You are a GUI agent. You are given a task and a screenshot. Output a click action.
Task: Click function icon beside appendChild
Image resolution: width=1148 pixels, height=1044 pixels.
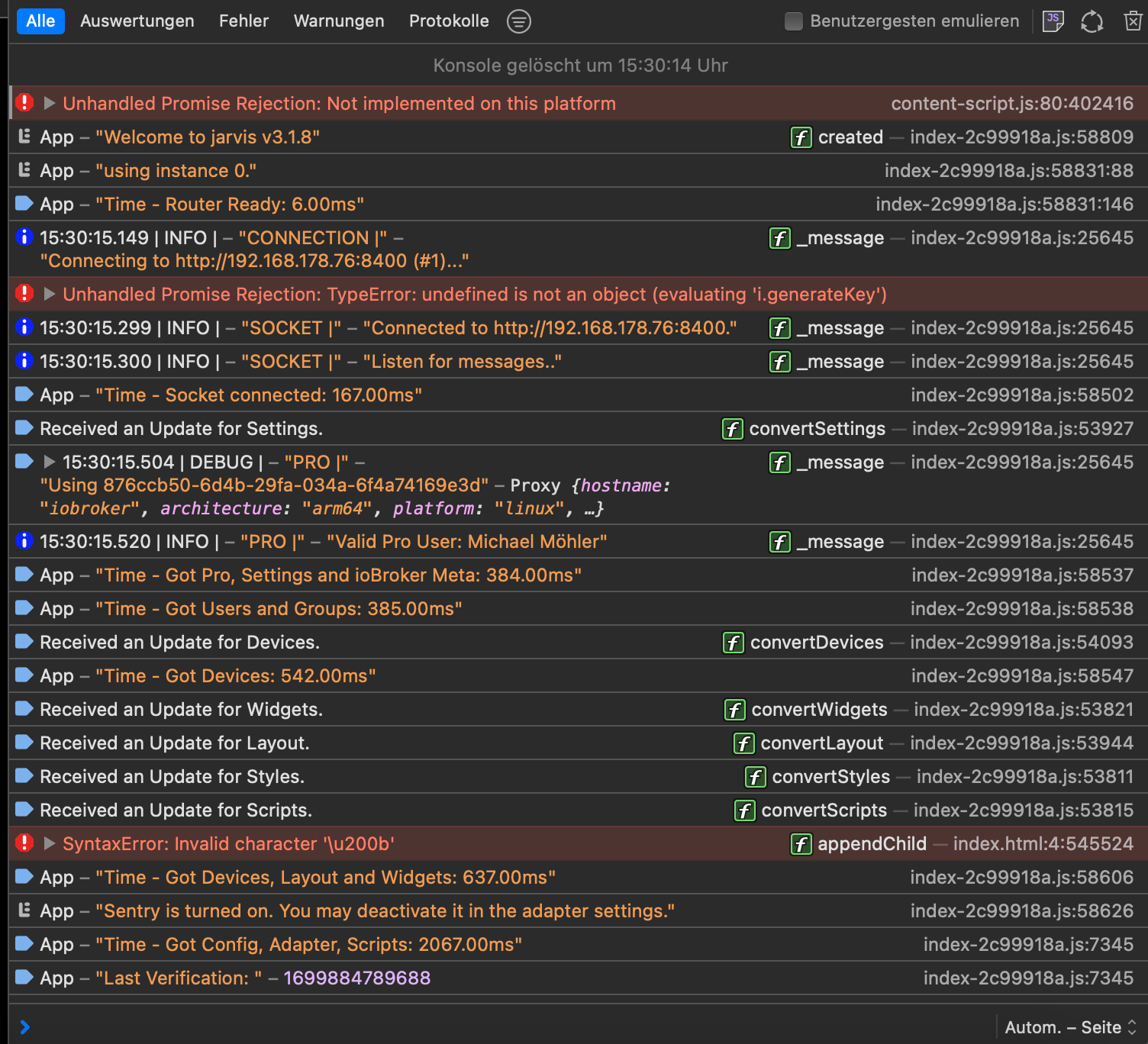tap(801, 844)
